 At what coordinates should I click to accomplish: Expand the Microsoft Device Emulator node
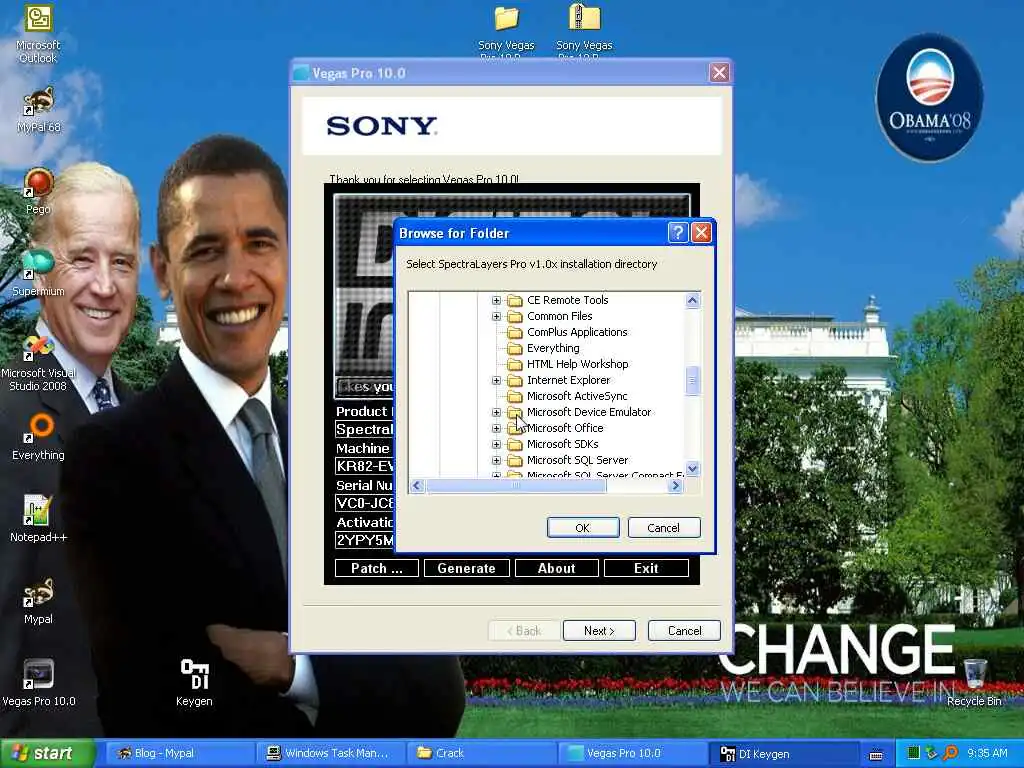tap(496, 412)
